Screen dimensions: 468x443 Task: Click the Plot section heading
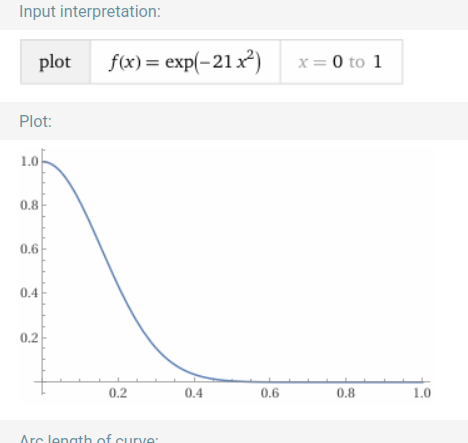point(36,121)
